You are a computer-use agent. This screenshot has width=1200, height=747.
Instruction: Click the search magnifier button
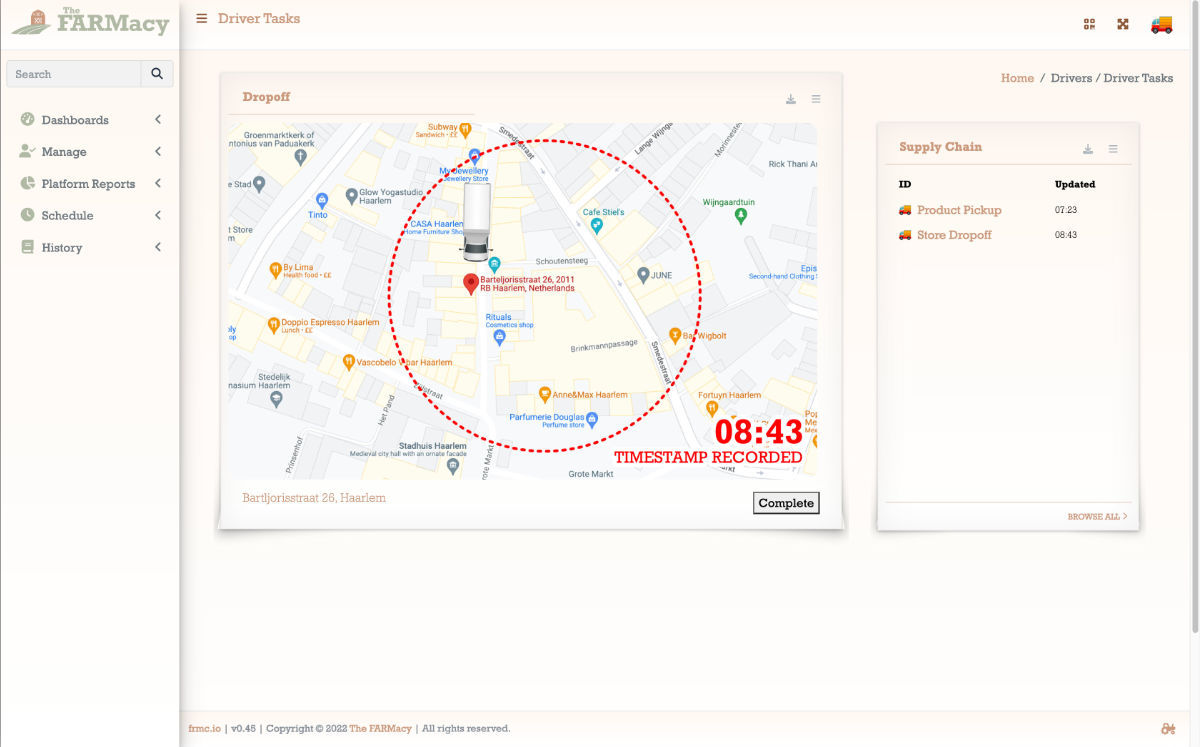(157, 74)
